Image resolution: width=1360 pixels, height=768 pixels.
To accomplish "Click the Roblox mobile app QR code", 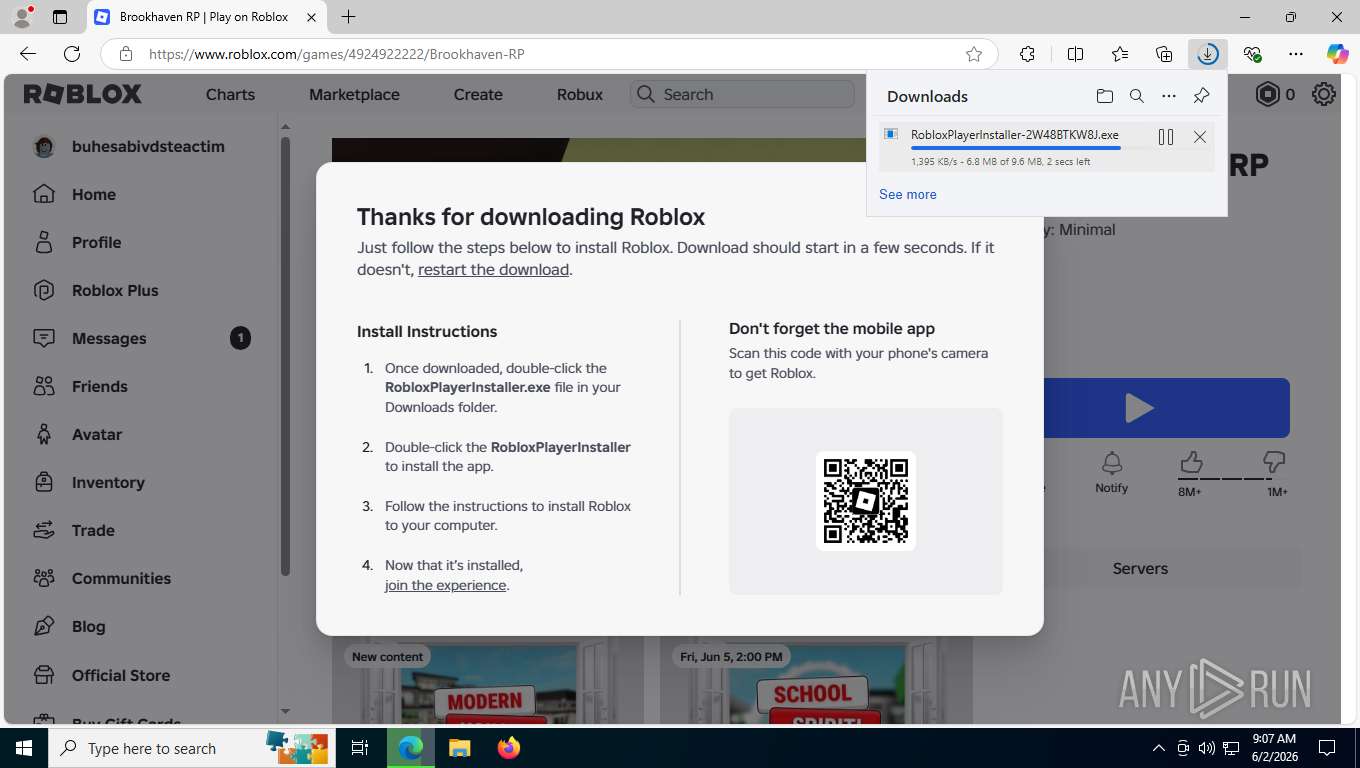I will pyautogui.click(x=866, y=500).
